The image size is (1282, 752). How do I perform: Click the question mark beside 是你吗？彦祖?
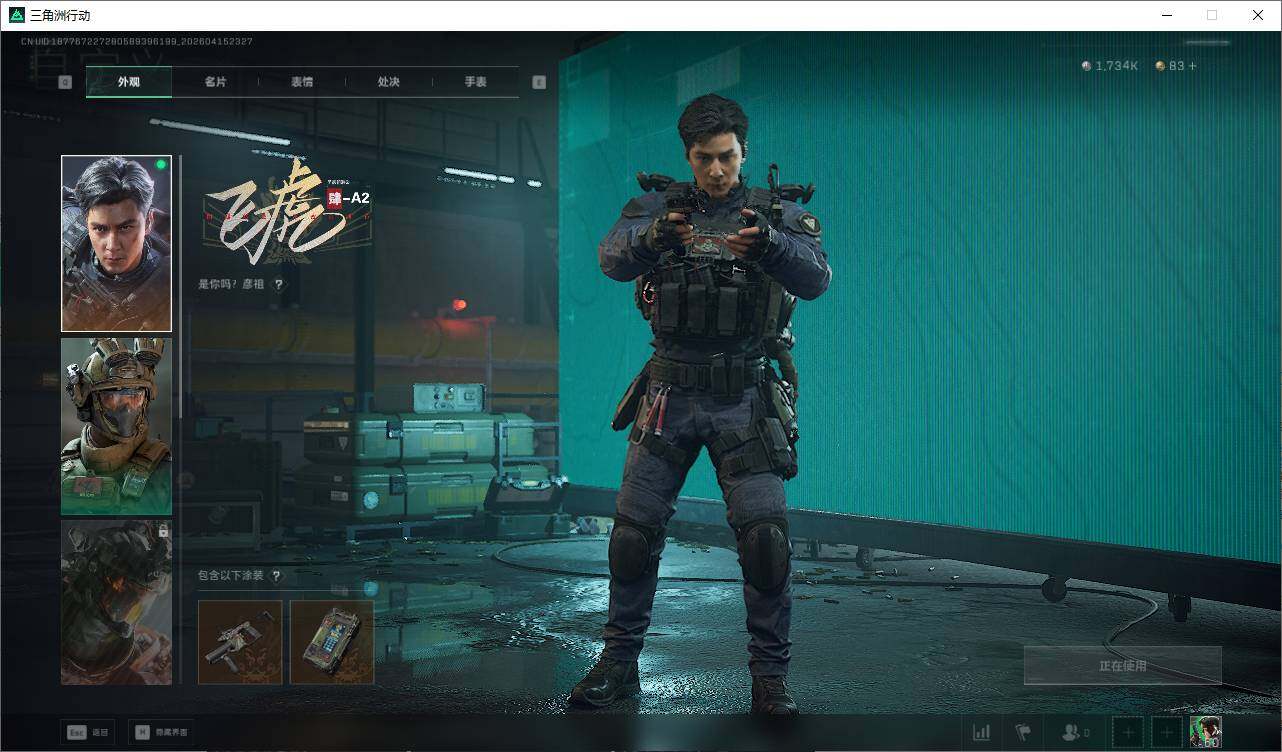pyautogui.click(x=279, y=284)
